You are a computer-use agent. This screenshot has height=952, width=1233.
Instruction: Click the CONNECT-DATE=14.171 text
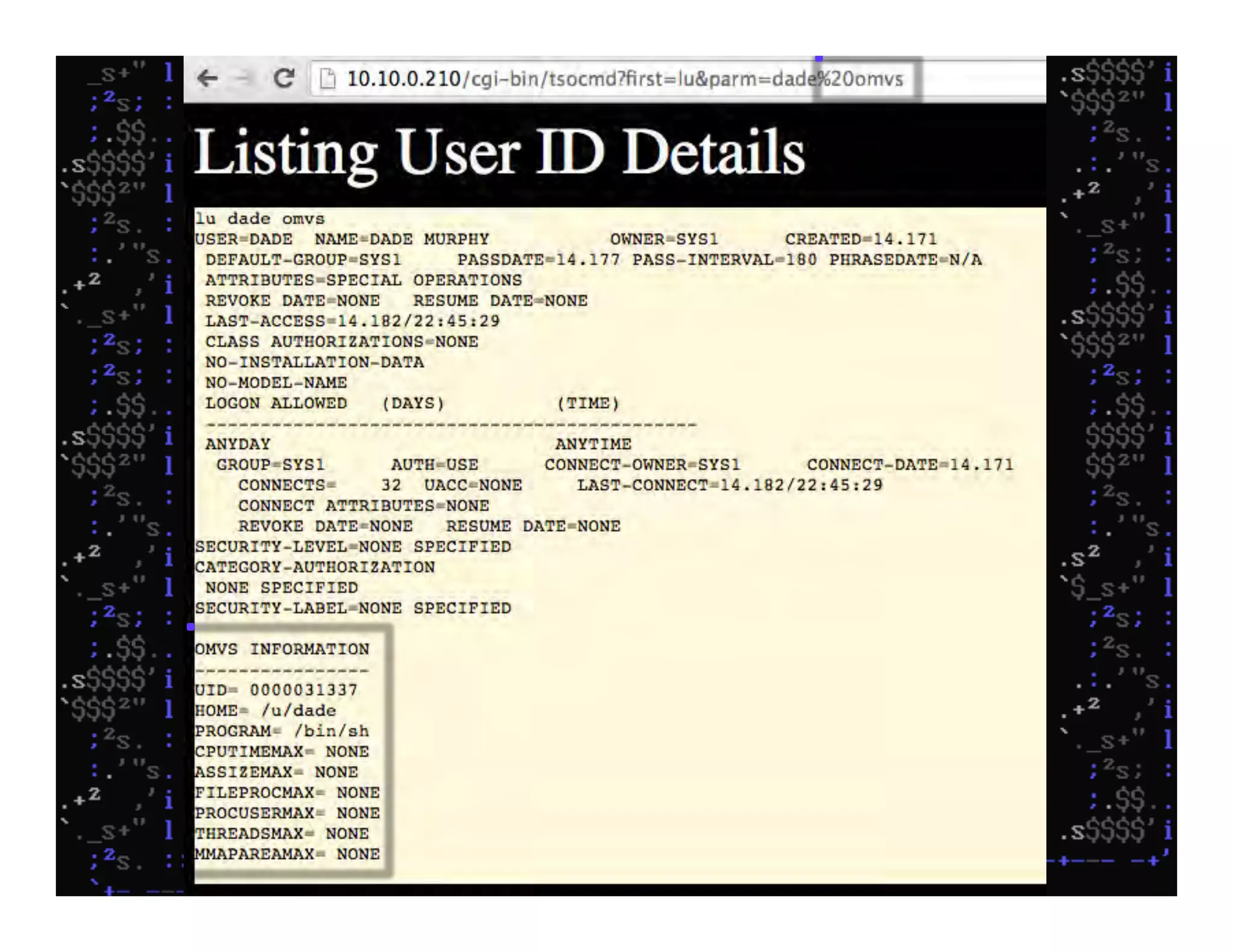click(910, 465)
